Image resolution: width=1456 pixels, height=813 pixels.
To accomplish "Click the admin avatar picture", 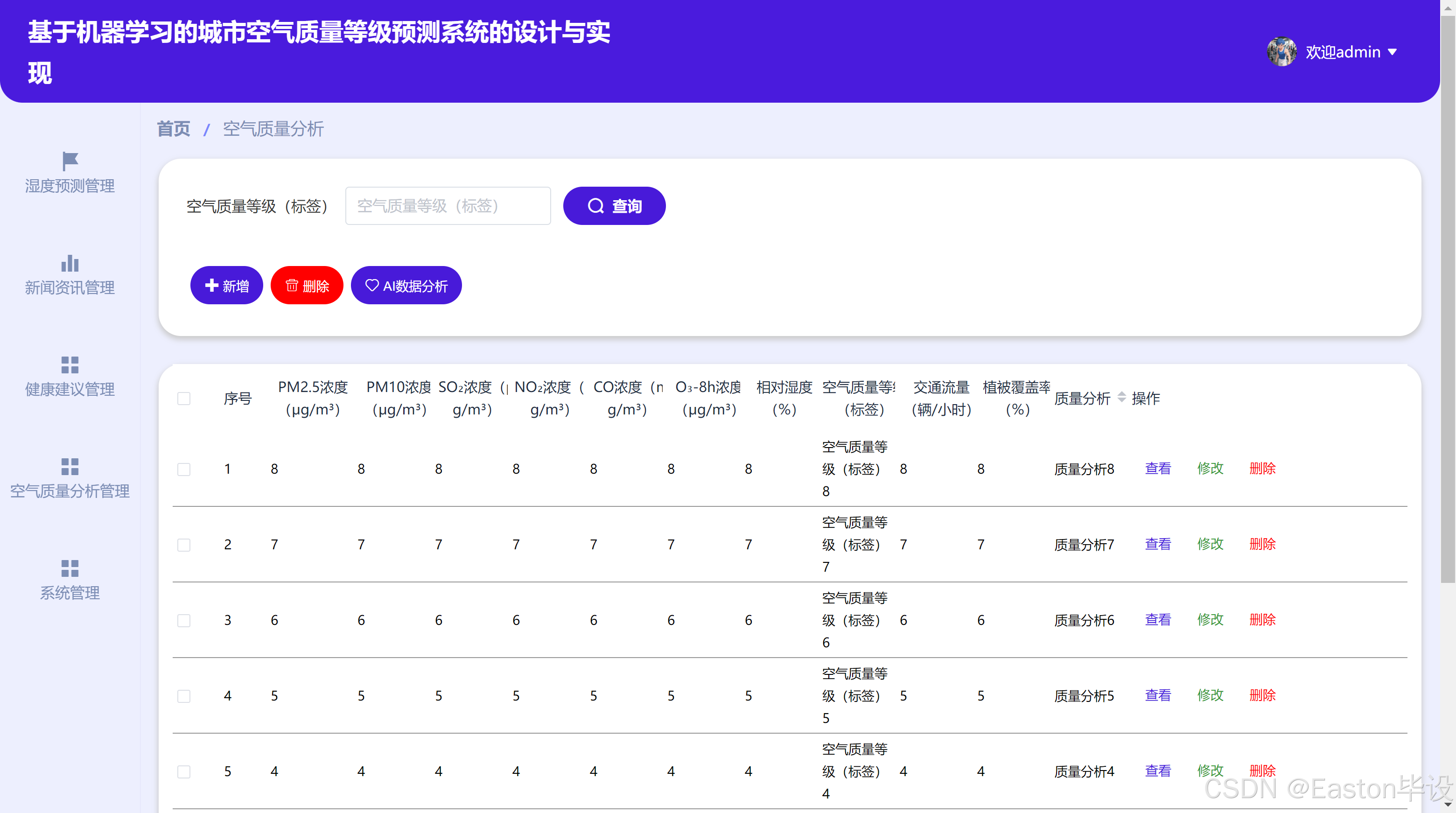I will point(1281,51).
